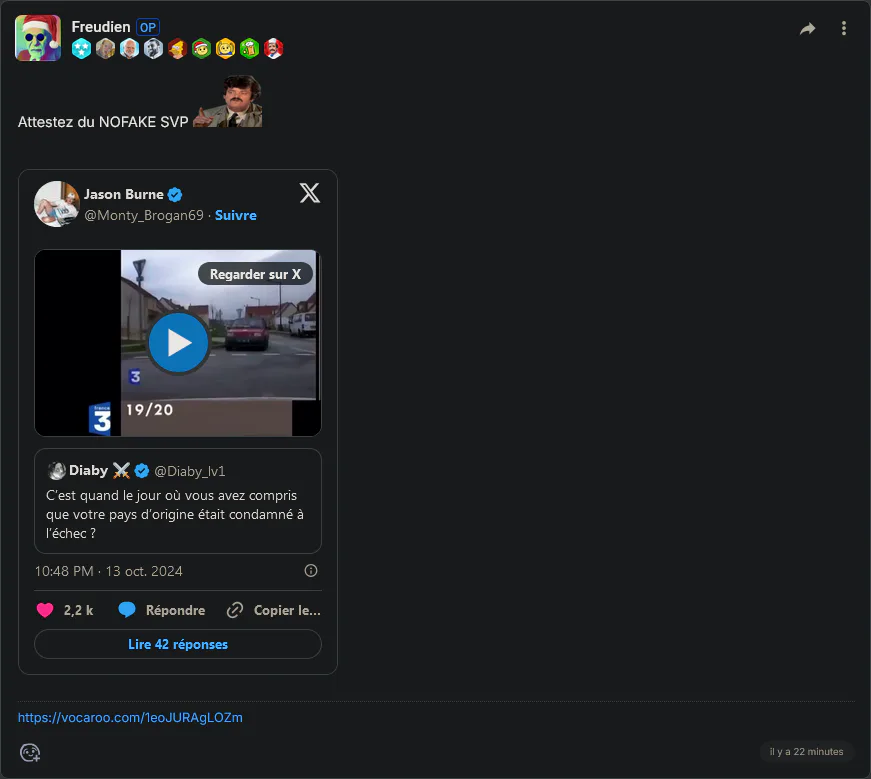Viewport: 871px width, 779px height.
Task: Open the quoted Diaby tweet text
Action: click(175, 515)
